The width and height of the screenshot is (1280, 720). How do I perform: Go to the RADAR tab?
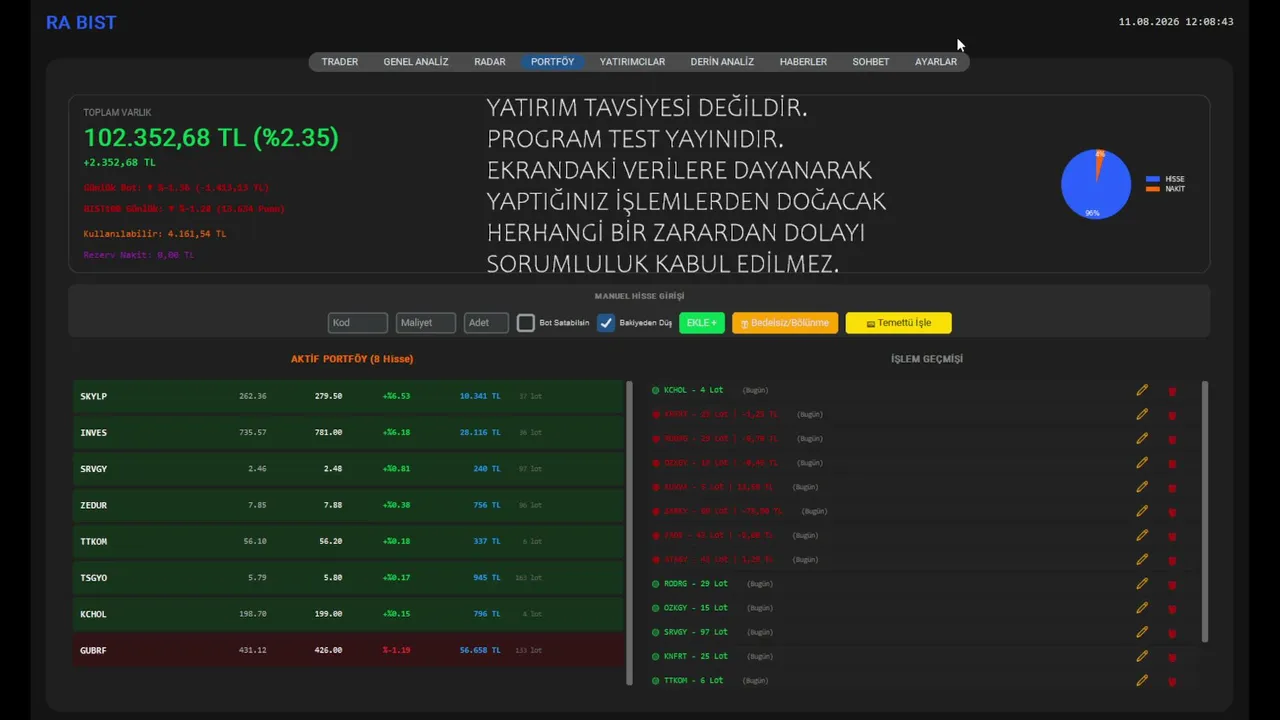490,62
